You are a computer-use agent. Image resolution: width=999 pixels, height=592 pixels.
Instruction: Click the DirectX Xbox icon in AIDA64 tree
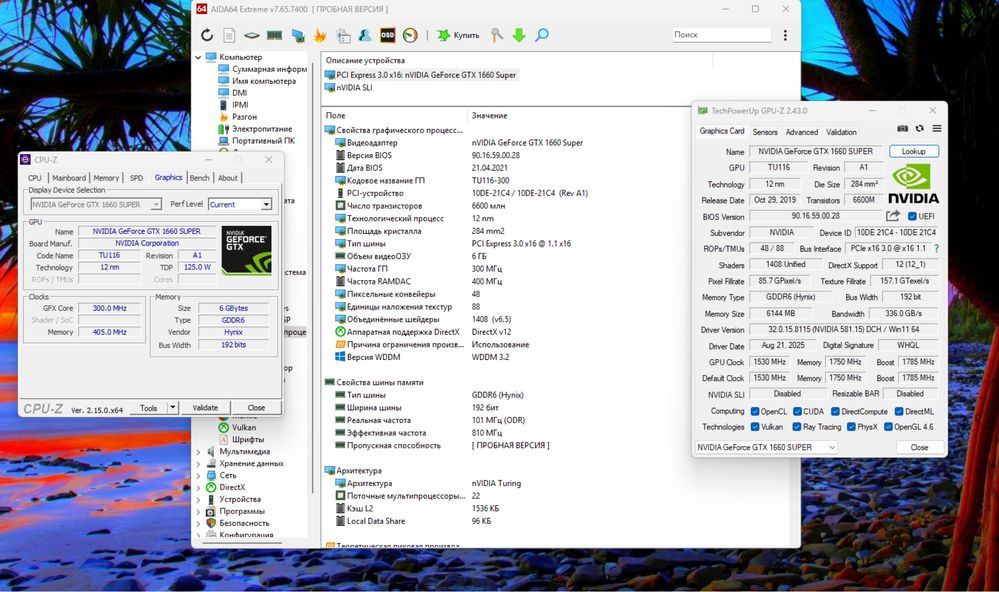coord(212,487)
